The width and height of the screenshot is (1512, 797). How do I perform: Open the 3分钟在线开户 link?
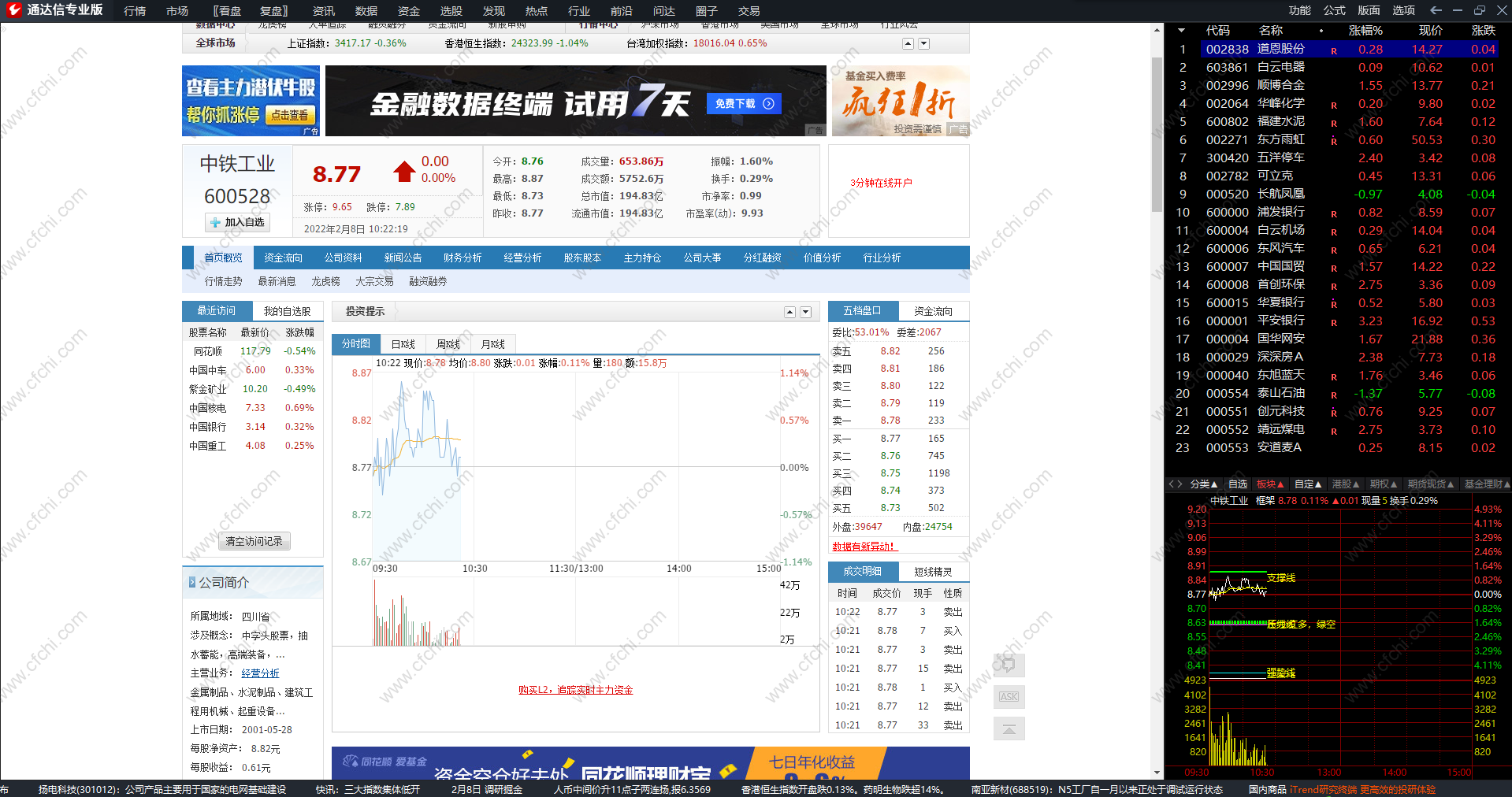click(881, 183)
